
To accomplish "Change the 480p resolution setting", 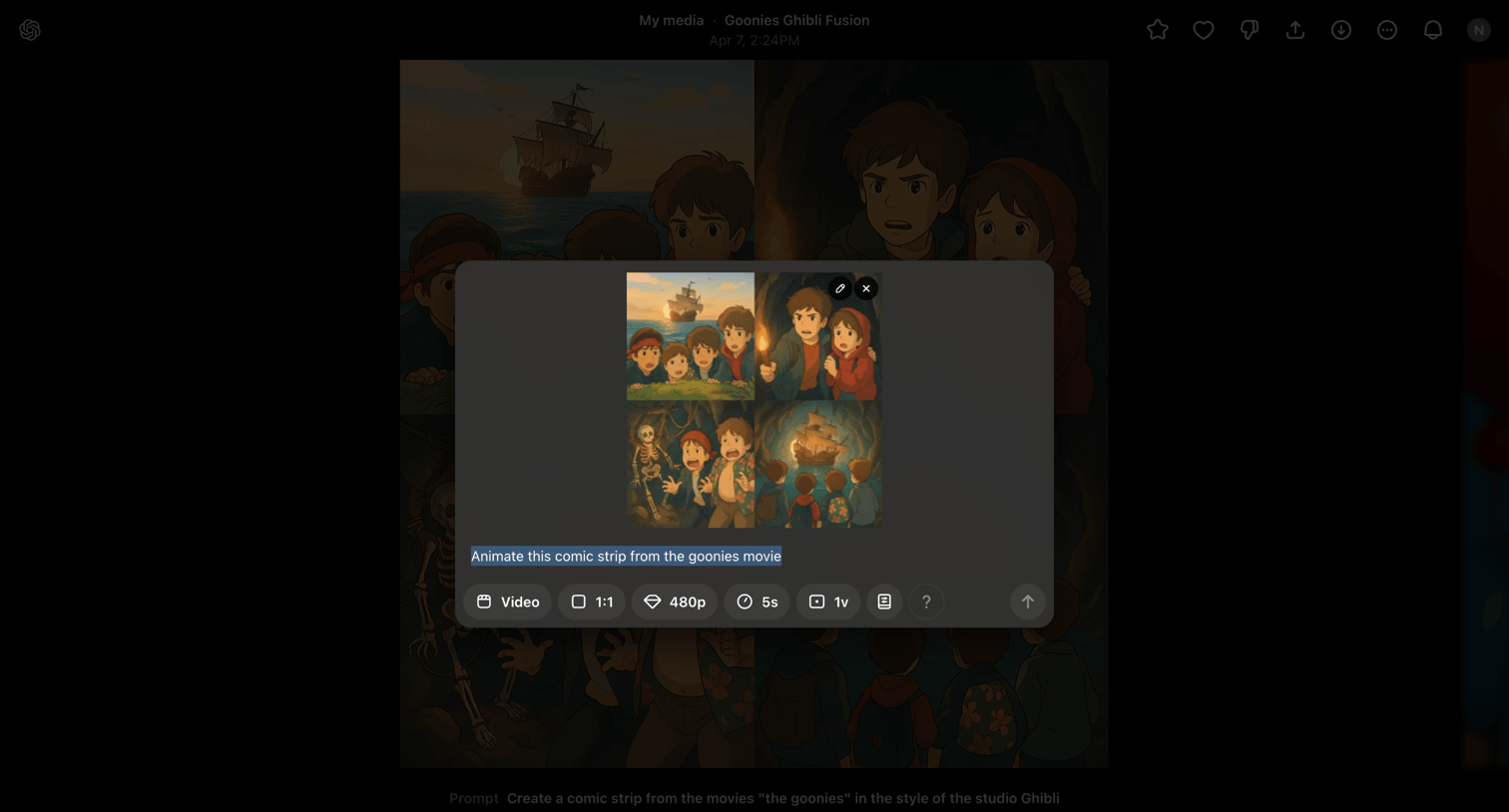I will click(675, 602).
